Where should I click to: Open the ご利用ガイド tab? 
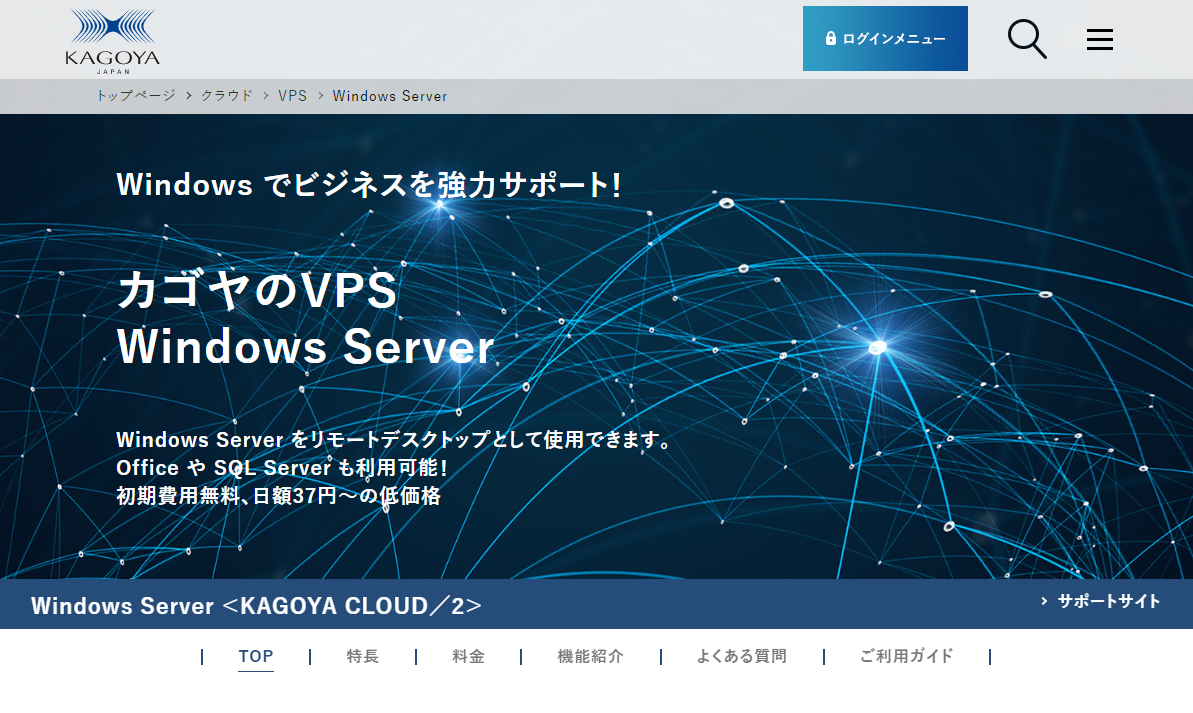[x=906, y=656]
